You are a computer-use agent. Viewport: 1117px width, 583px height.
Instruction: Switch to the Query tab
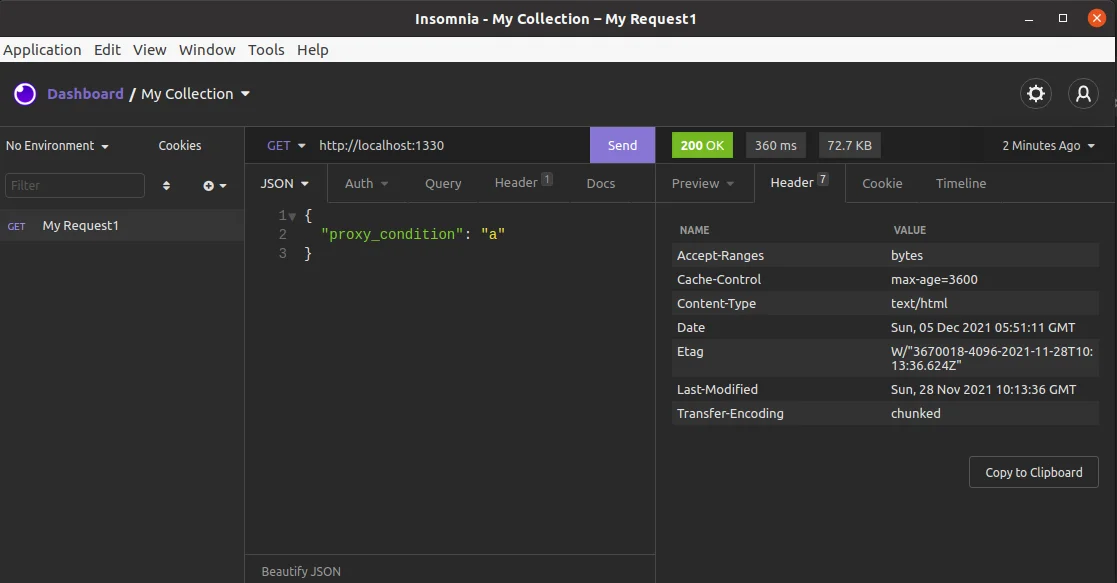(443, 183)
